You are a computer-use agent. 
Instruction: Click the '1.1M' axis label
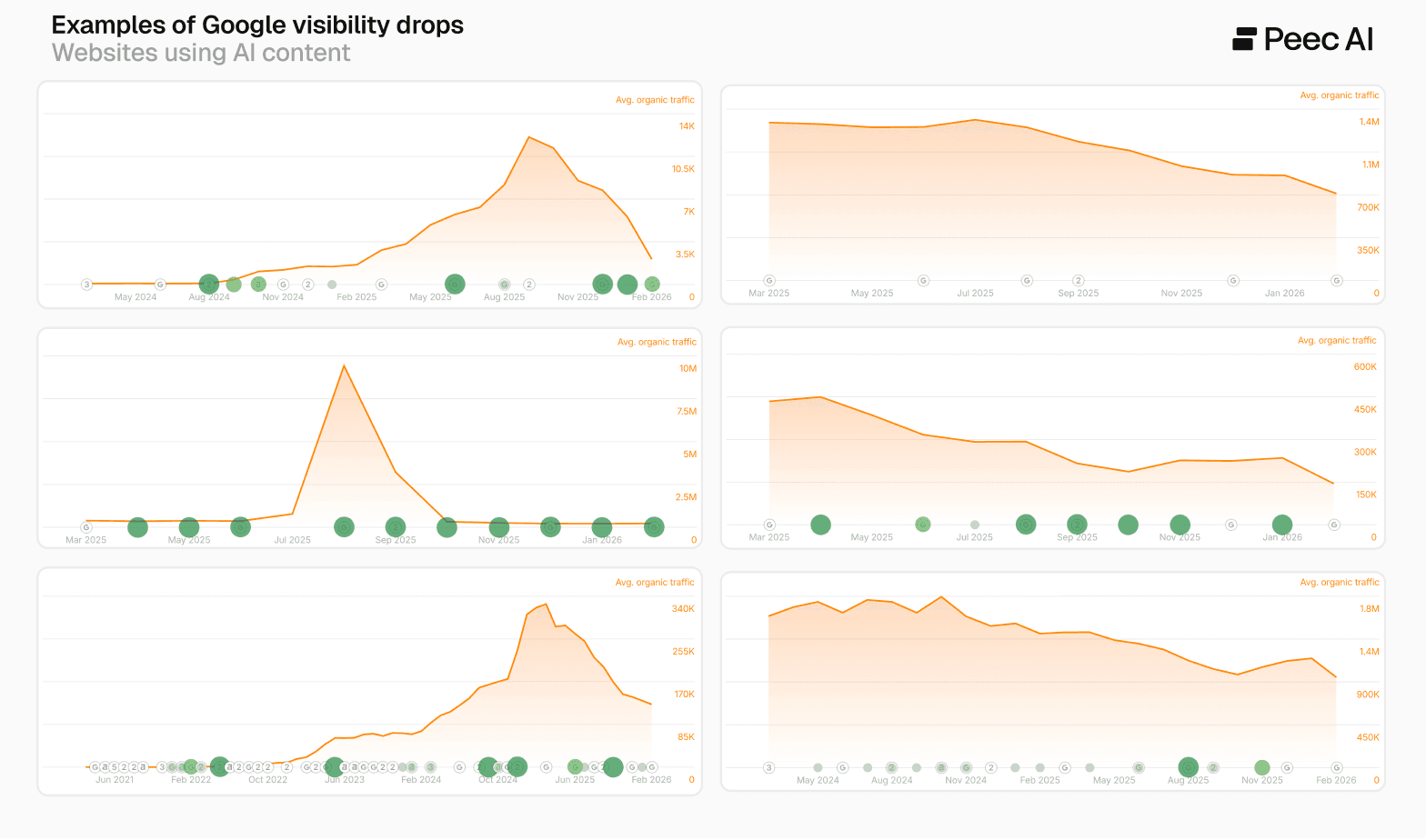[1371, 165]
